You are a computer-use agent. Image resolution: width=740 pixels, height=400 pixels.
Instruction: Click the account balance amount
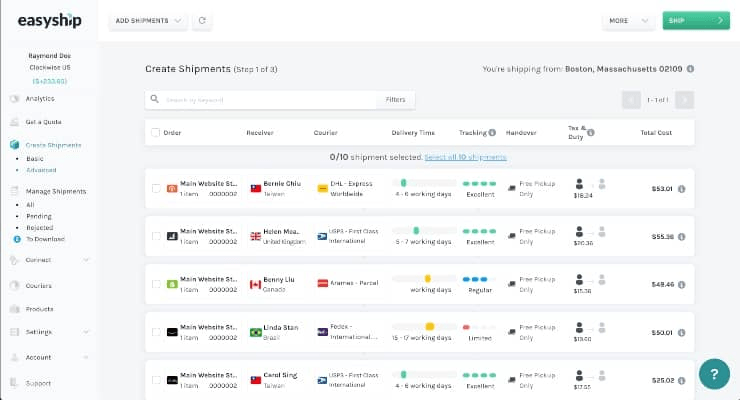pyautogui.click(x=50, y=81)
